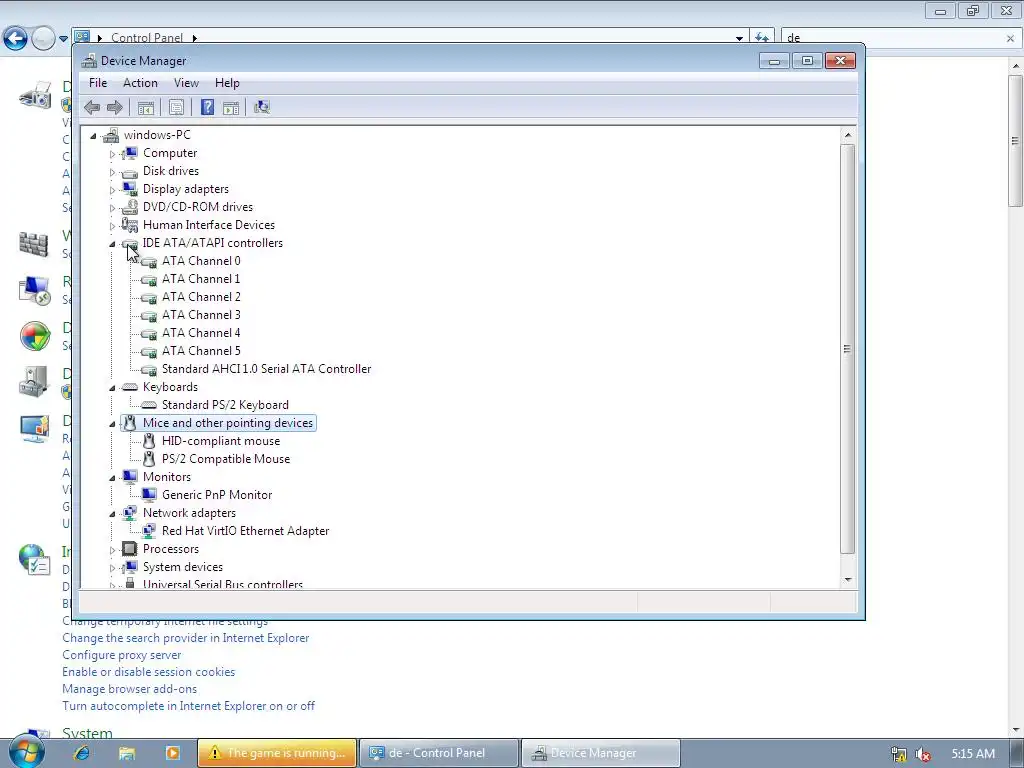The width and height of the screenshot is (1024, 768).
Task: Open the Action menu
Action: point(140,83)
